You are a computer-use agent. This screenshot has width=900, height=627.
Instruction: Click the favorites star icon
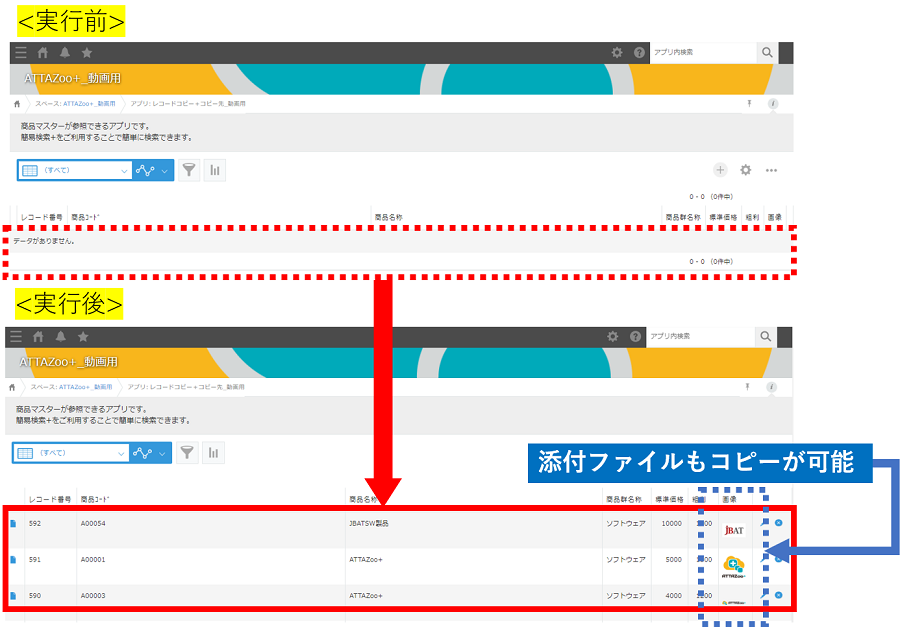(x=88, y=52)
